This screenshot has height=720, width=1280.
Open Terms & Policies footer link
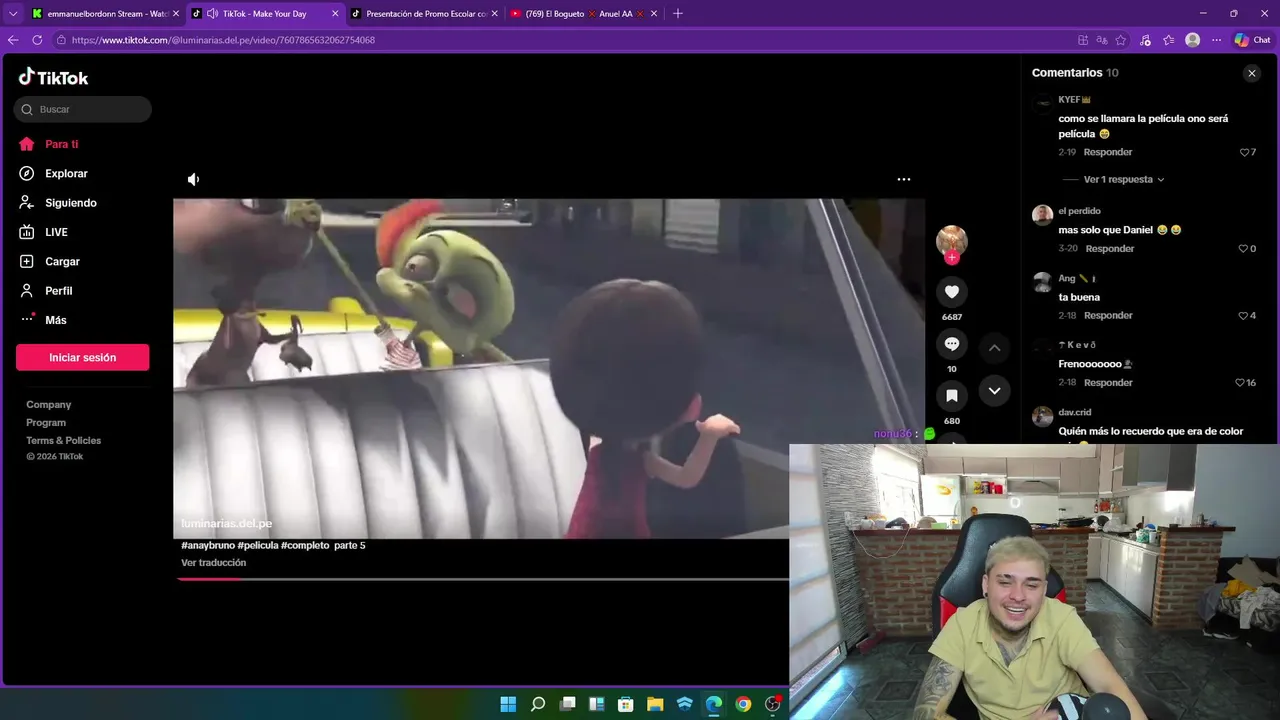point(63,441)
